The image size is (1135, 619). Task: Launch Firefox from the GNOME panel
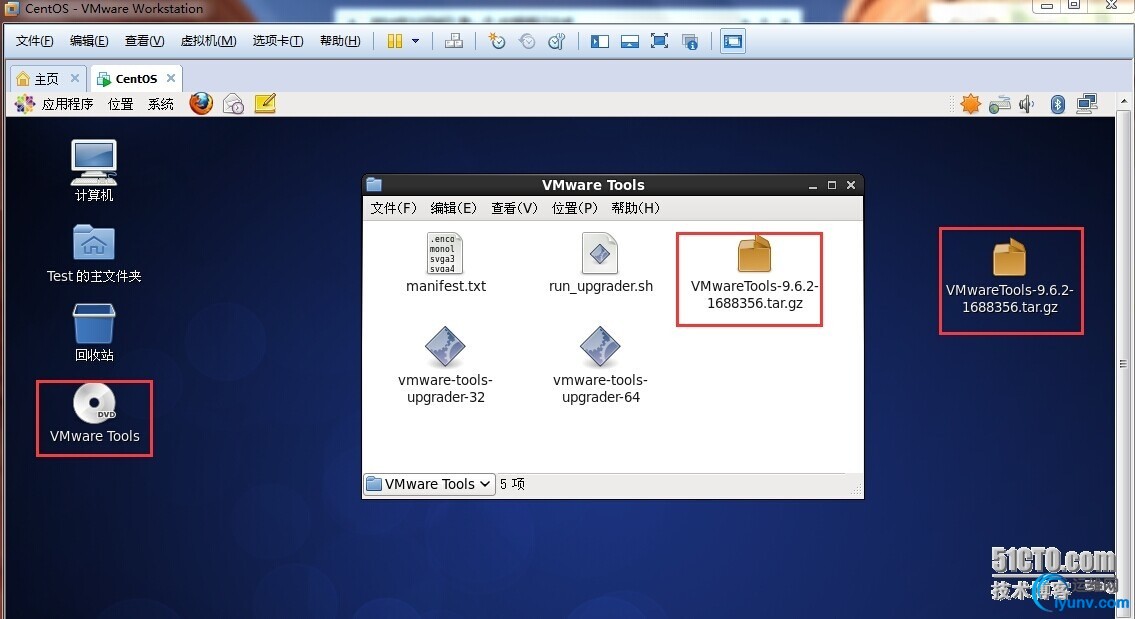tap(201, 104)
